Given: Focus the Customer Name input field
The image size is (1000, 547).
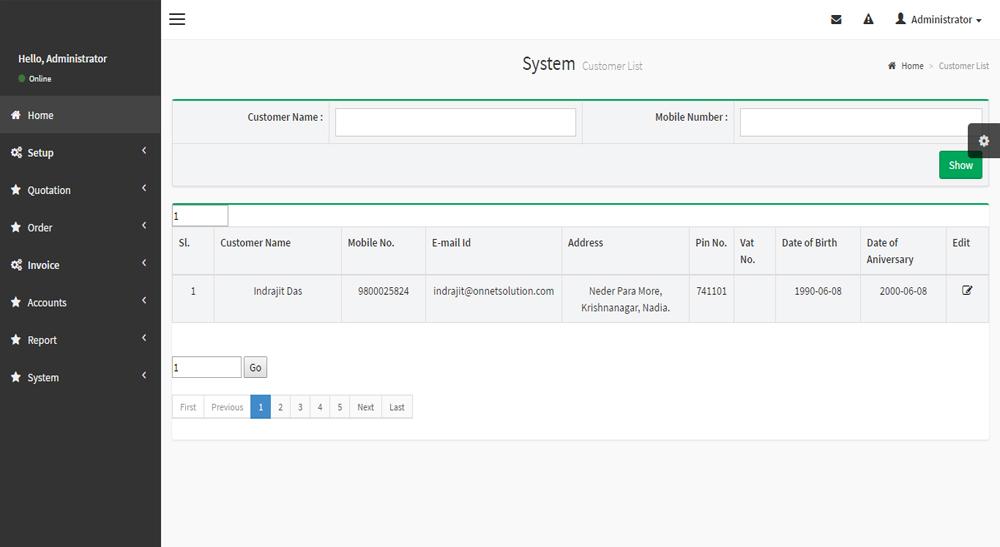Looking at the screenshot, I should pyautogui.click(x=455, y=122).
